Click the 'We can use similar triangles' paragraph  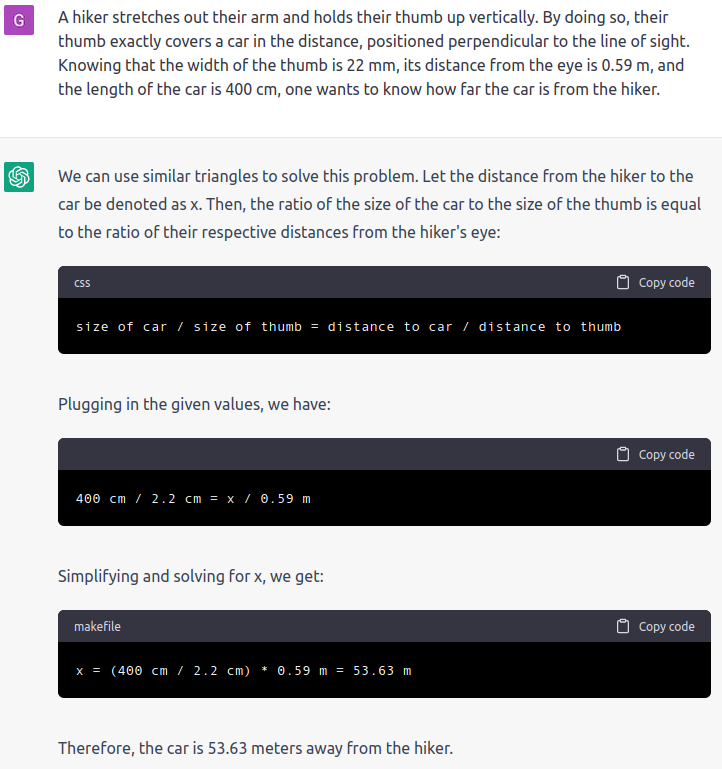[x=380, y=204]
